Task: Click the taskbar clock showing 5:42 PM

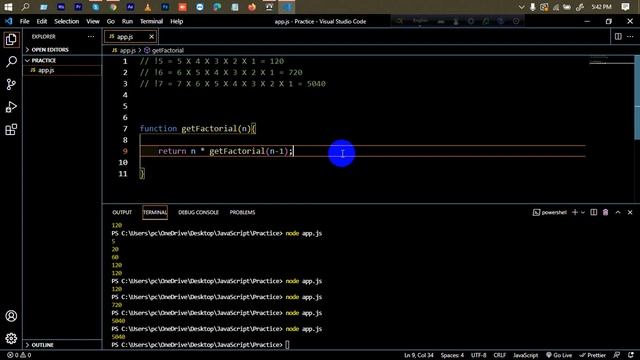Action: click(x=602, y=7)
